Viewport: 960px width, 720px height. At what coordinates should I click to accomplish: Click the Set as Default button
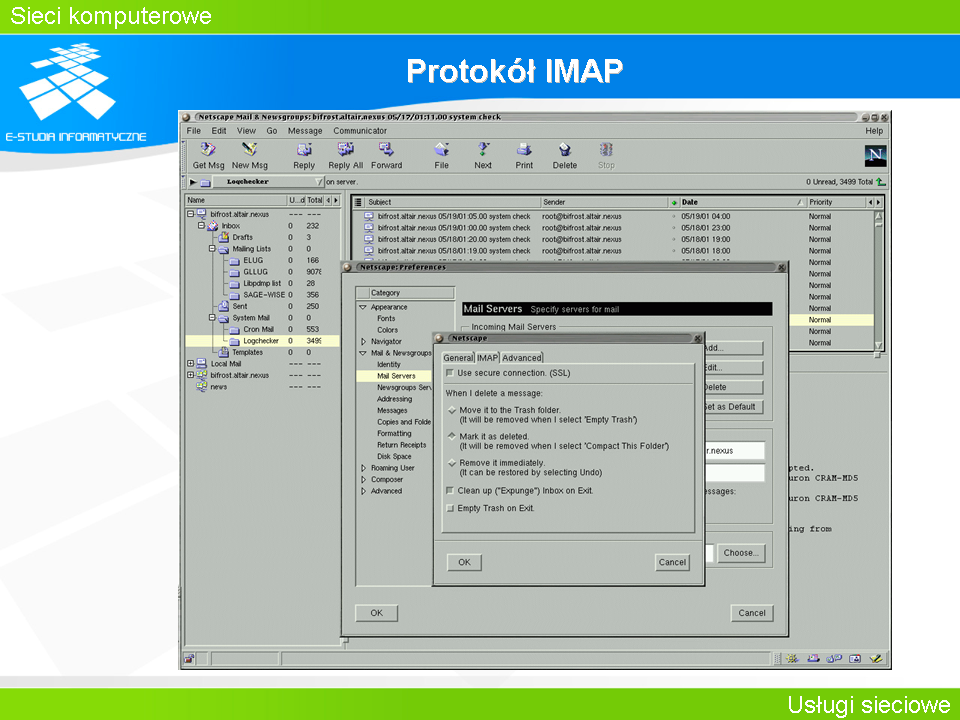click(x=733, y=407)
